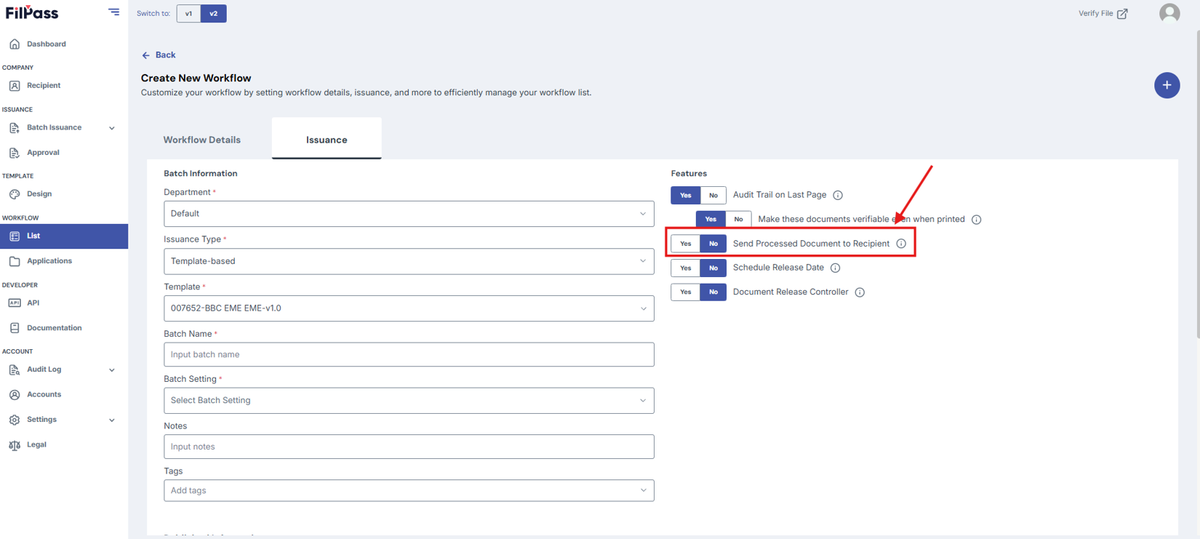Expand Settings chevron in sidebar

[111, 420]
